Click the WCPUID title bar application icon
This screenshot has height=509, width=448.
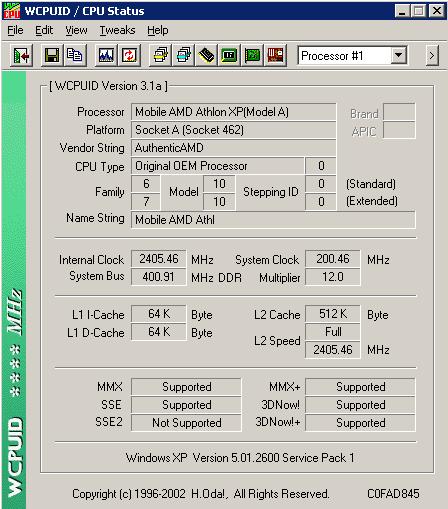tap(12, 10)
